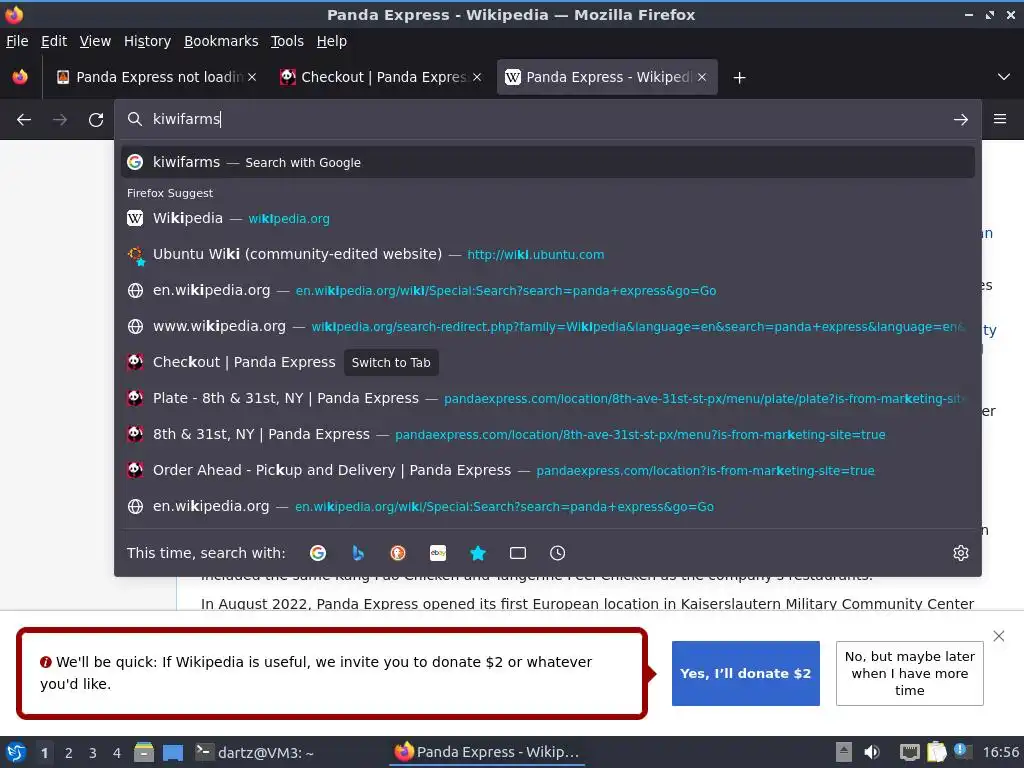Open the Tools menu

287,41
